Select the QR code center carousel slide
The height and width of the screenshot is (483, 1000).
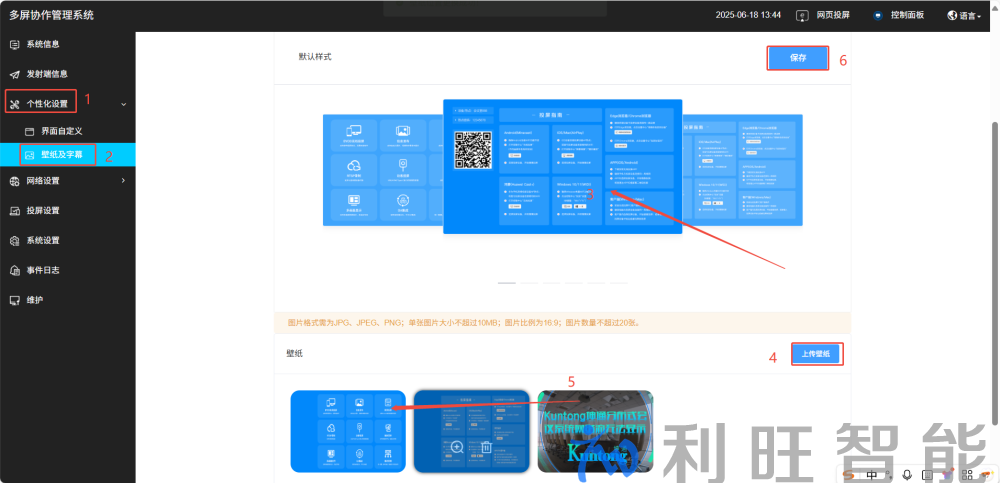[562, 167]
